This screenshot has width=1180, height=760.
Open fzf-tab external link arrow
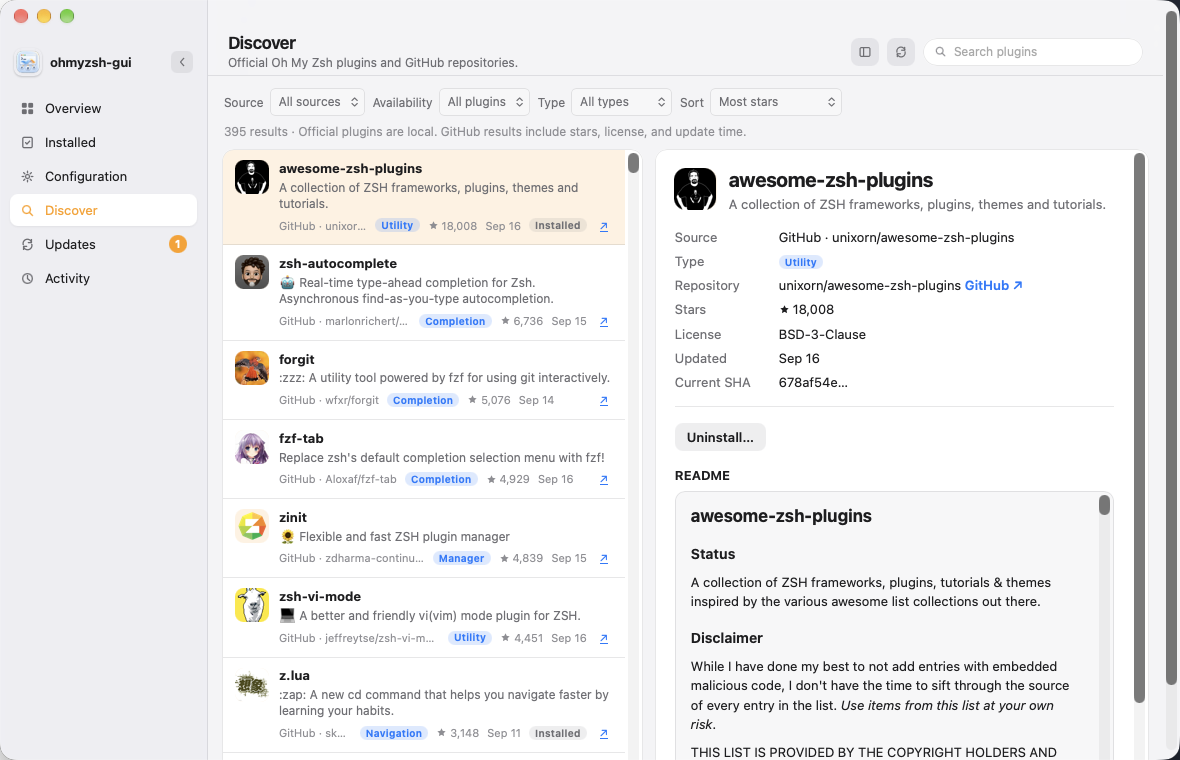604,480
